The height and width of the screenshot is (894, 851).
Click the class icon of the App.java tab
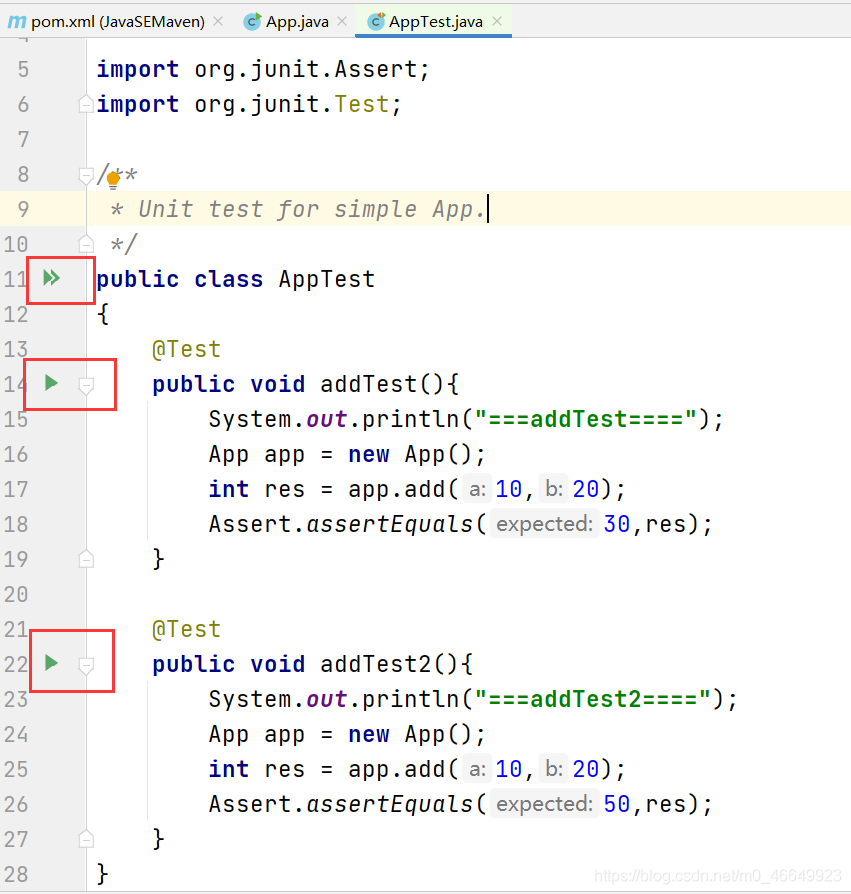(x=251, y=22)
